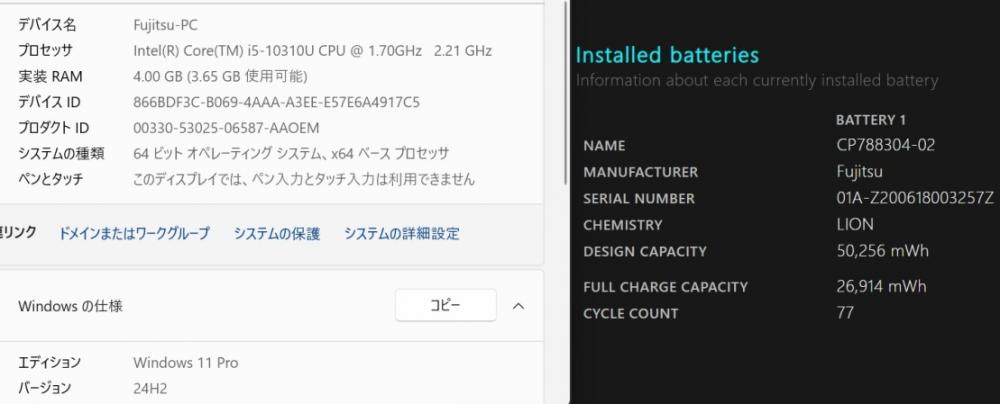Select the device ID 866BDF3C-B069-4AAA-A3EE-E57E6A4917C5
The image size is (1000, 404).
coord(276,102)
